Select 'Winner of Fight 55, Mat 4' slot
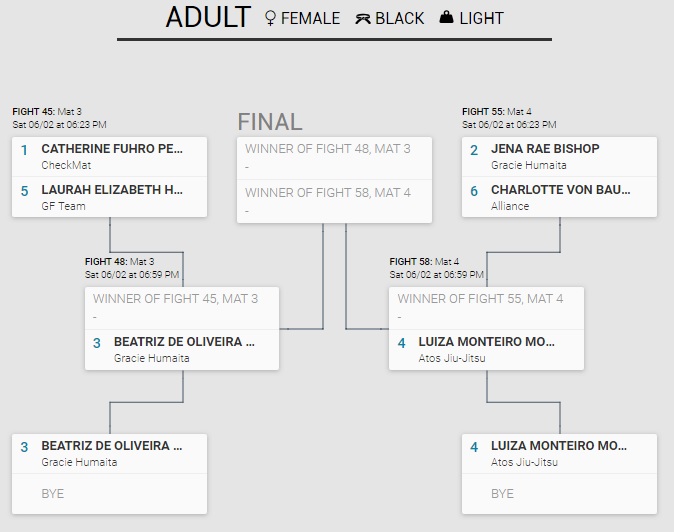 (480, 298)
